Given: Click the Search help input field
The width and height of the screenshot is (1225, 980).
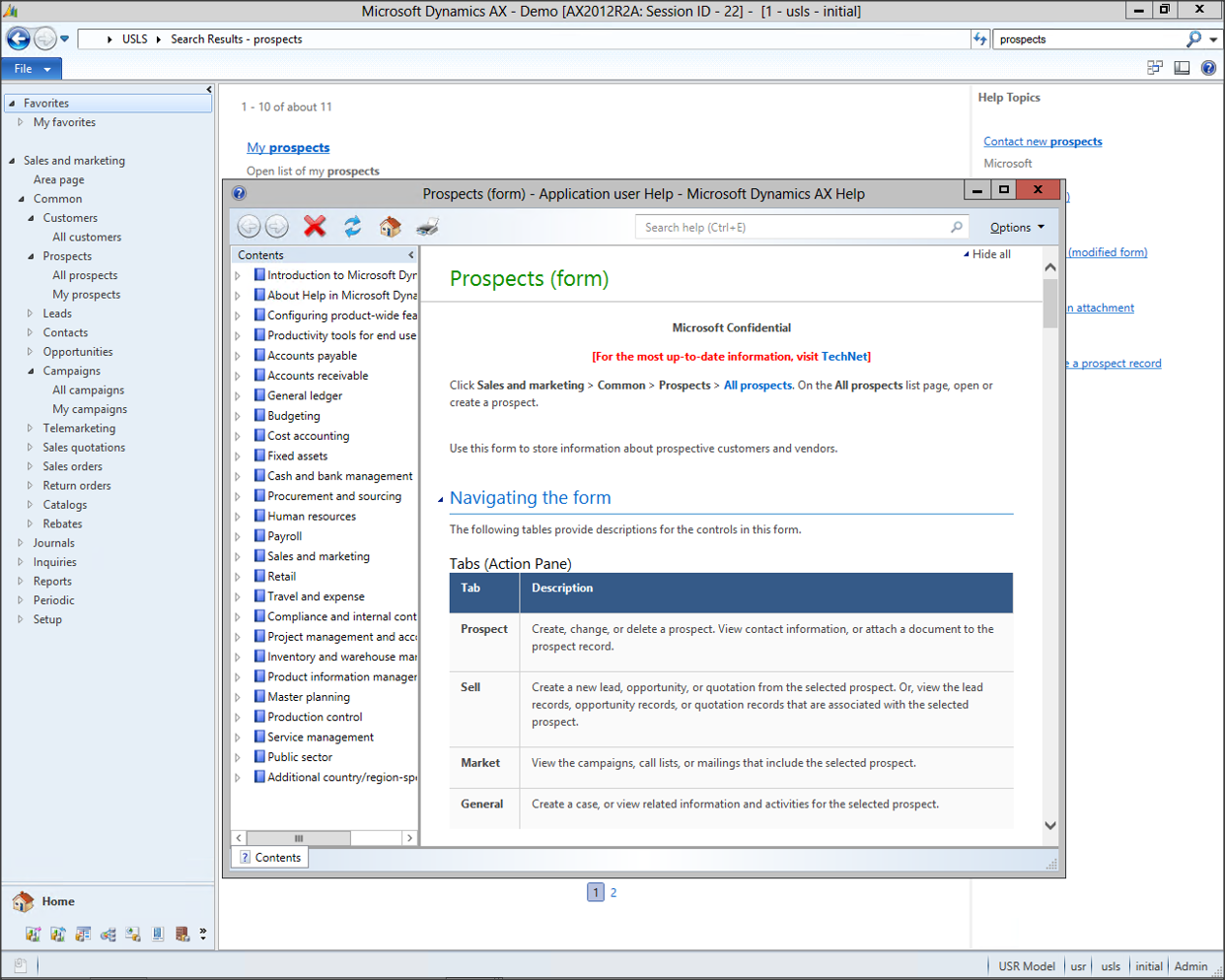Looking at the screenshot, I should click(x=794, y=228).
